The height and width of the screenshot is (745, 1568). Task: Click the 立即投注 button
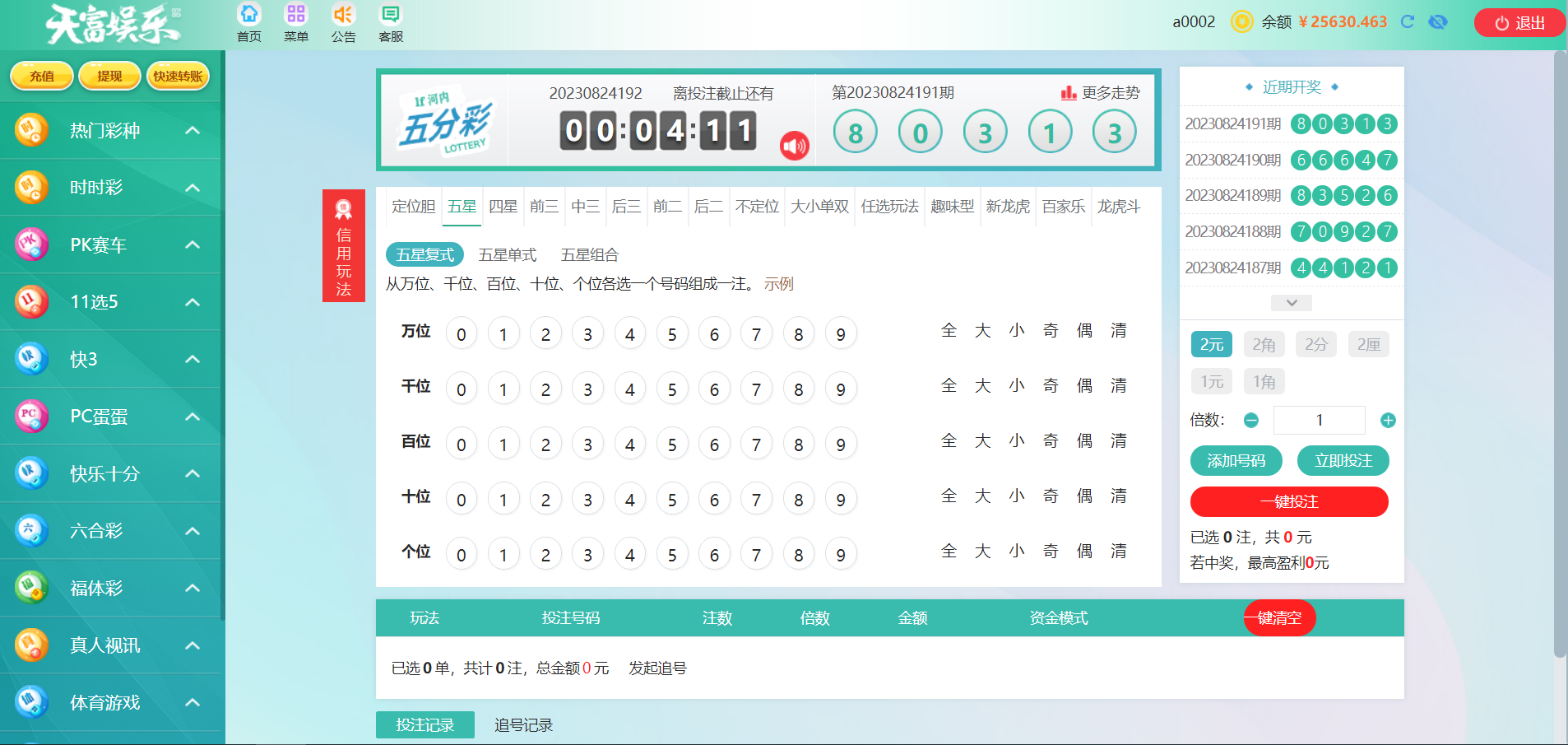(x=1343, y=461)
